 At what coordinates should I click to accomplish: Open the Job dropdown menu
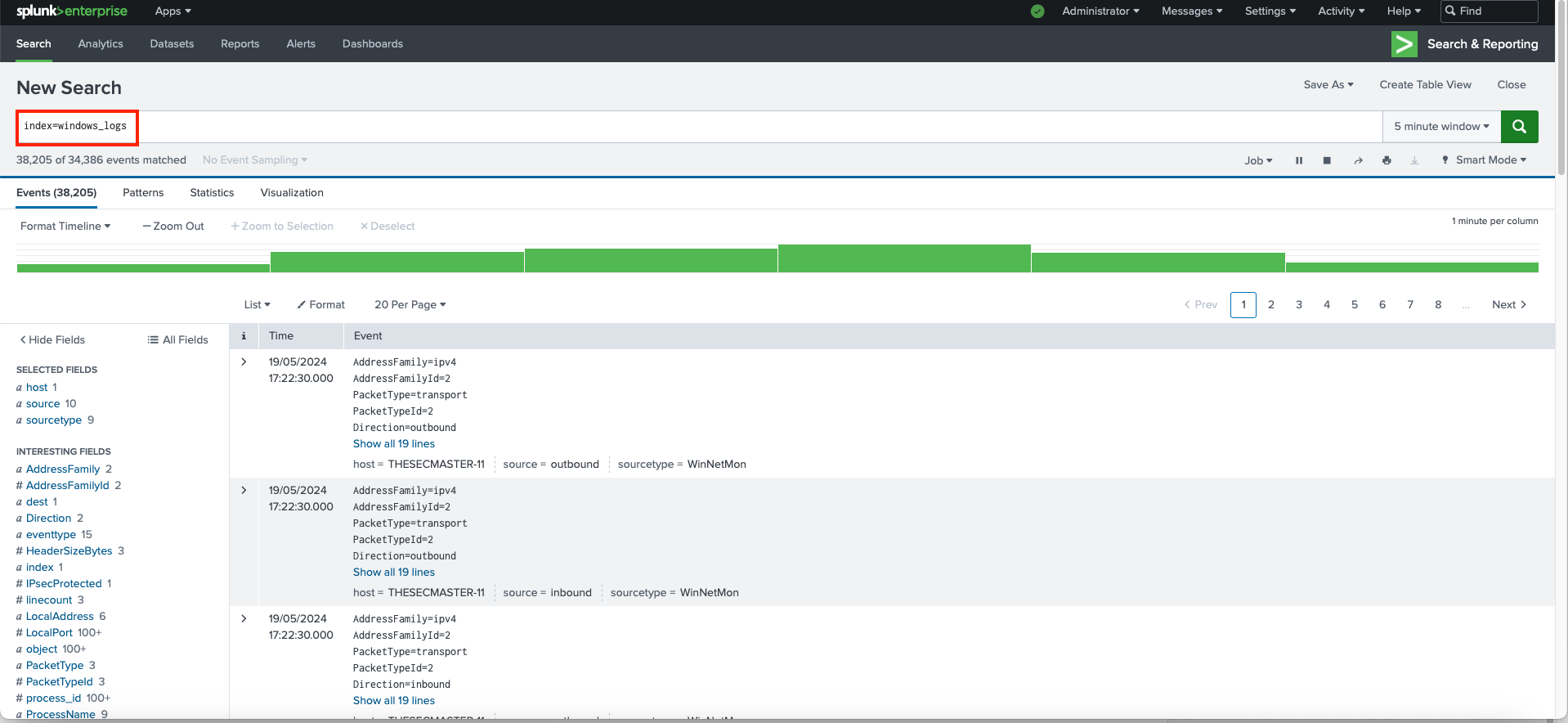point(1258,161)
